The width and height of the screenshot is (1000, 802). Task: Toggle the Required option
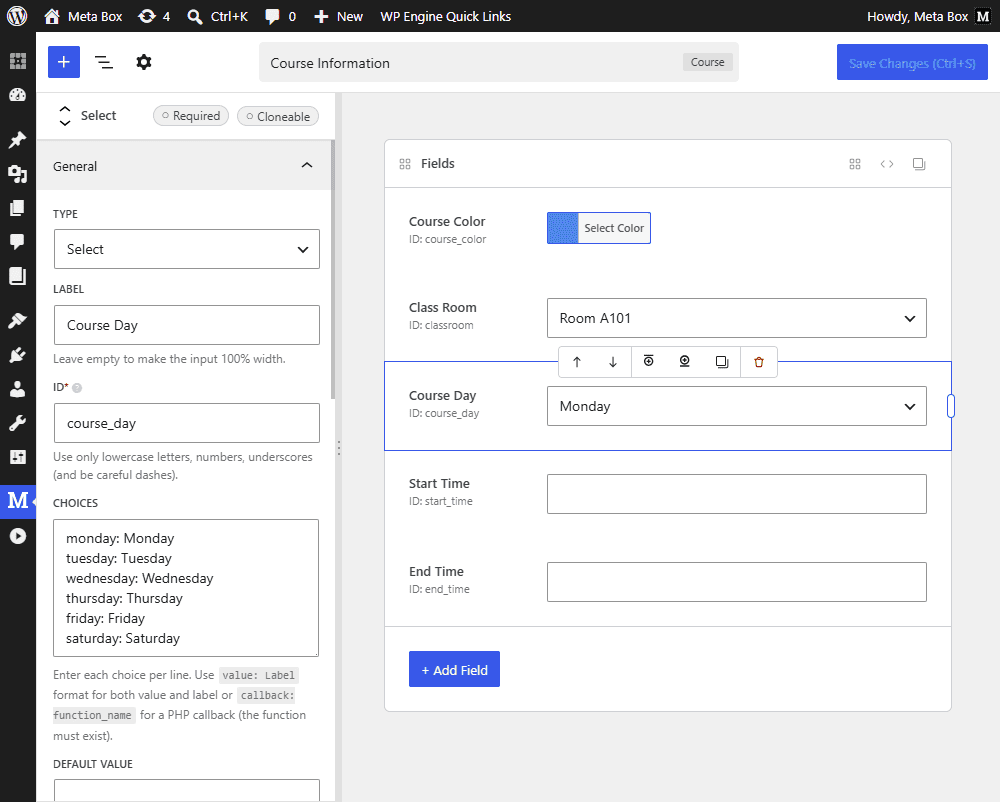point(191,115)
